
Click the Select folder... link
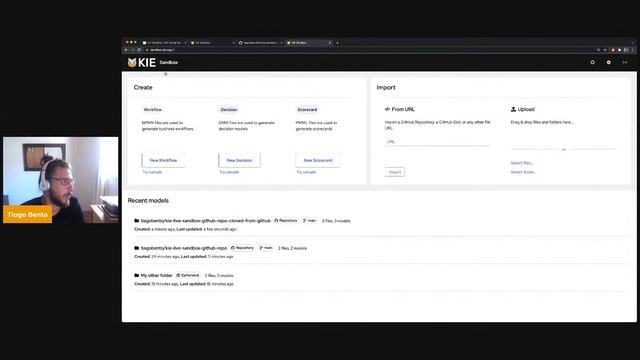coord(523,172)
